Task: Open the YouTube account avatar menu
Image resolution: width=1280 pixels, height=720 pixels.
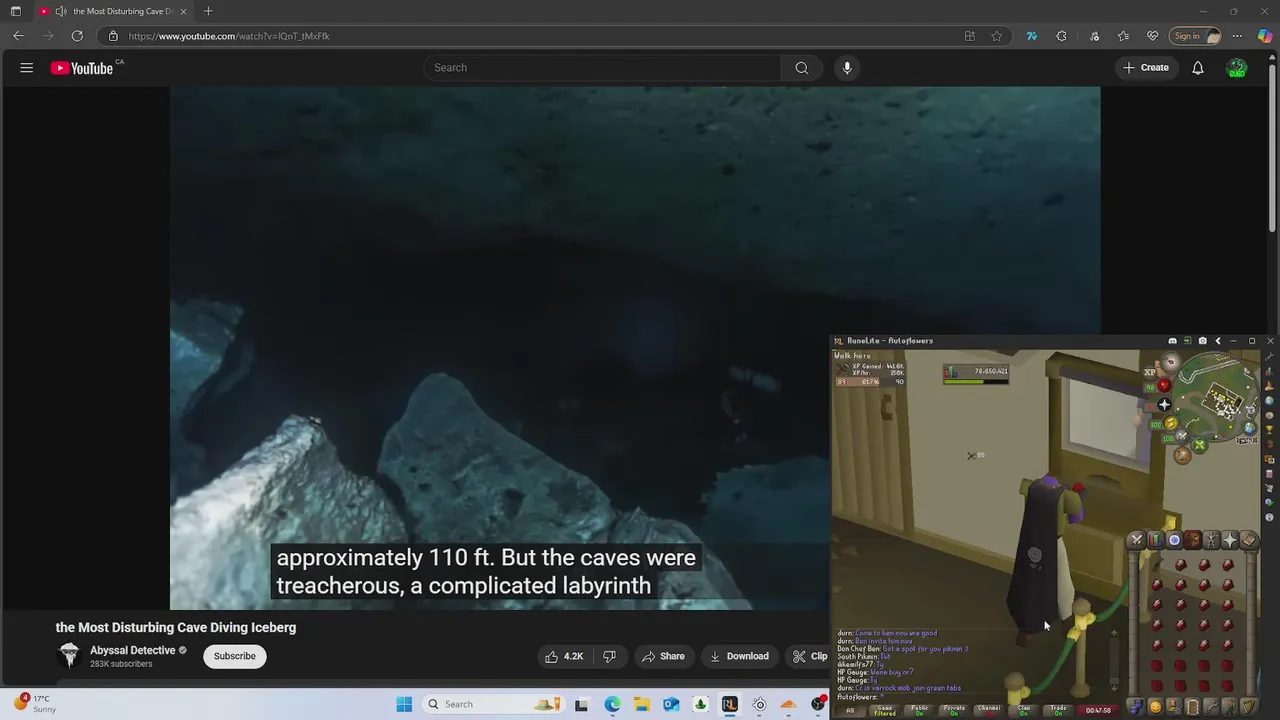Action: (x=1237, y=68)
